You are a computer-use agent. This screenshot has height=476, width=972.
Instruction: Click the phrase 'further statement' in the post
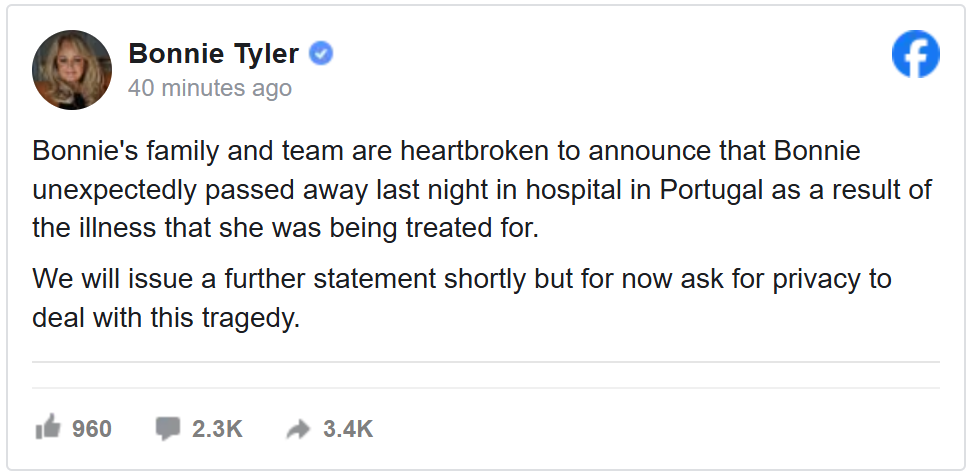(x=330, y=279)
